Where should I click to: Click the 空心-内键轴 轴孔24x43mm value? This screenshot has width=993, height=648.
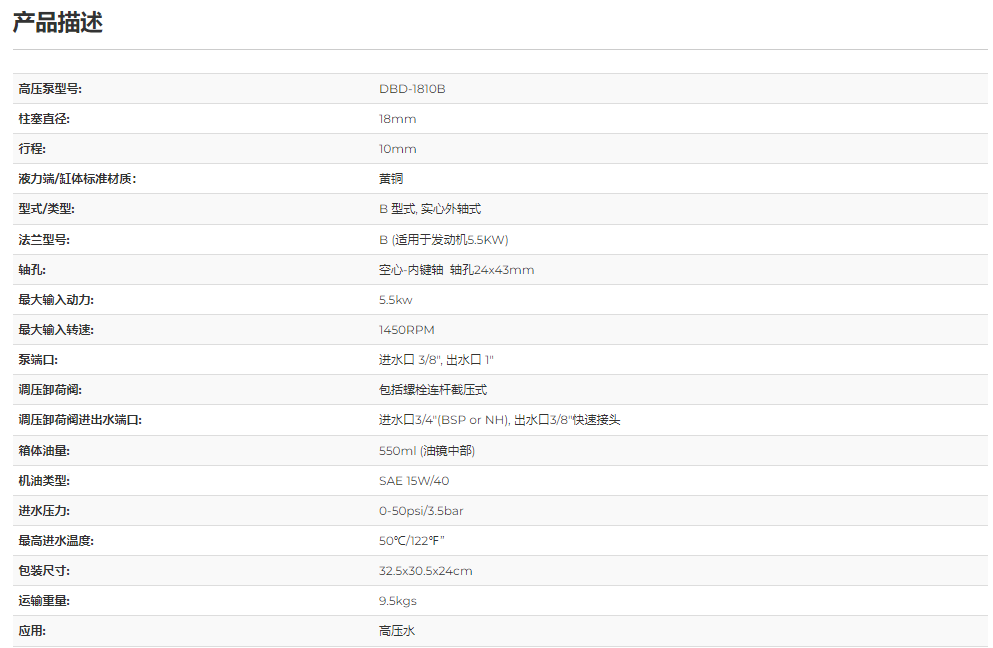[456, 270]
